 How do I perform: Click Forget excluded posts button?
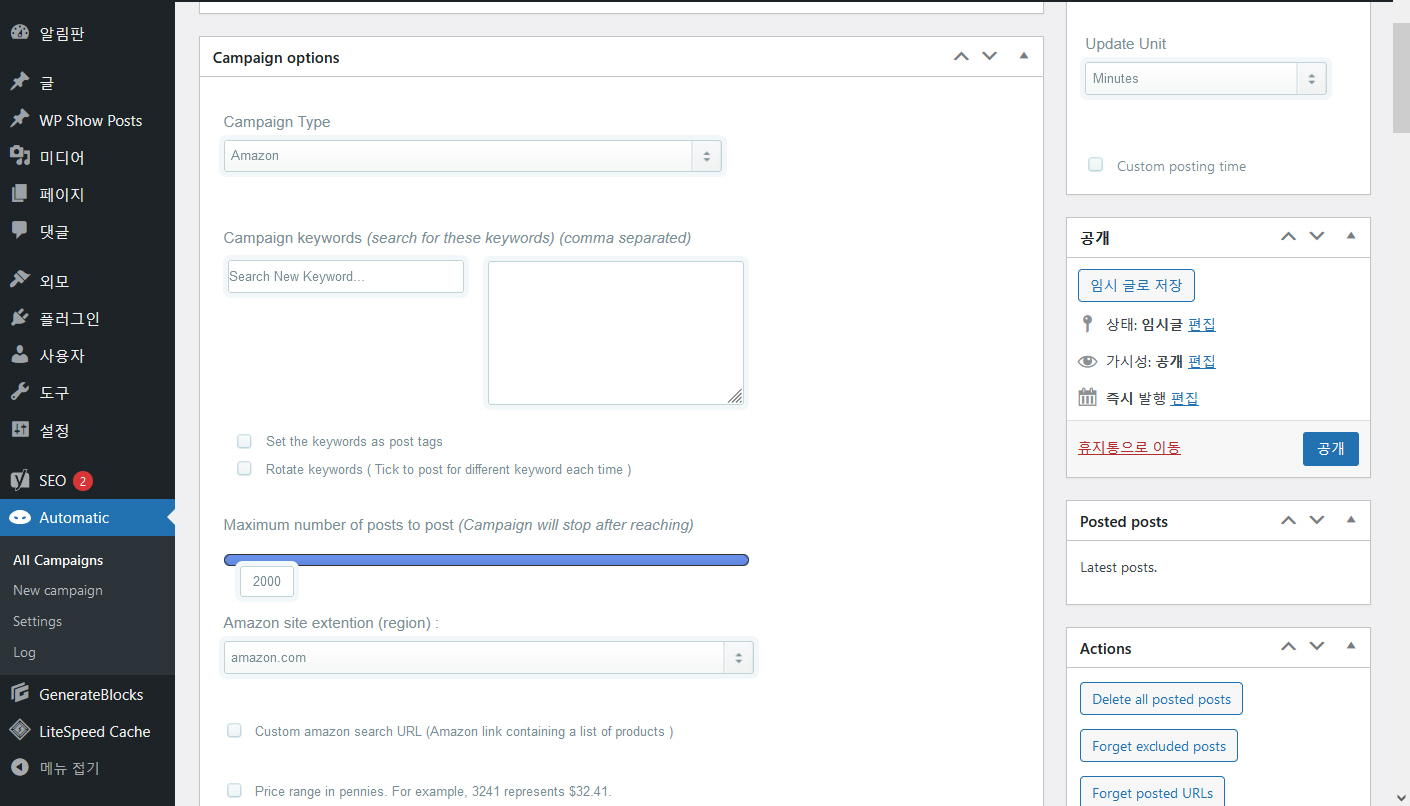coord(1159,746)
